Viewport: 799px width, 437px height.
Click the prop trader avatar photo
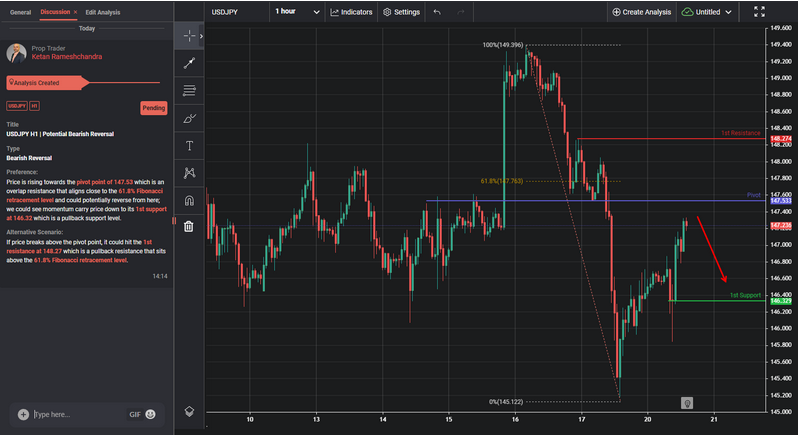click(16, 53)
